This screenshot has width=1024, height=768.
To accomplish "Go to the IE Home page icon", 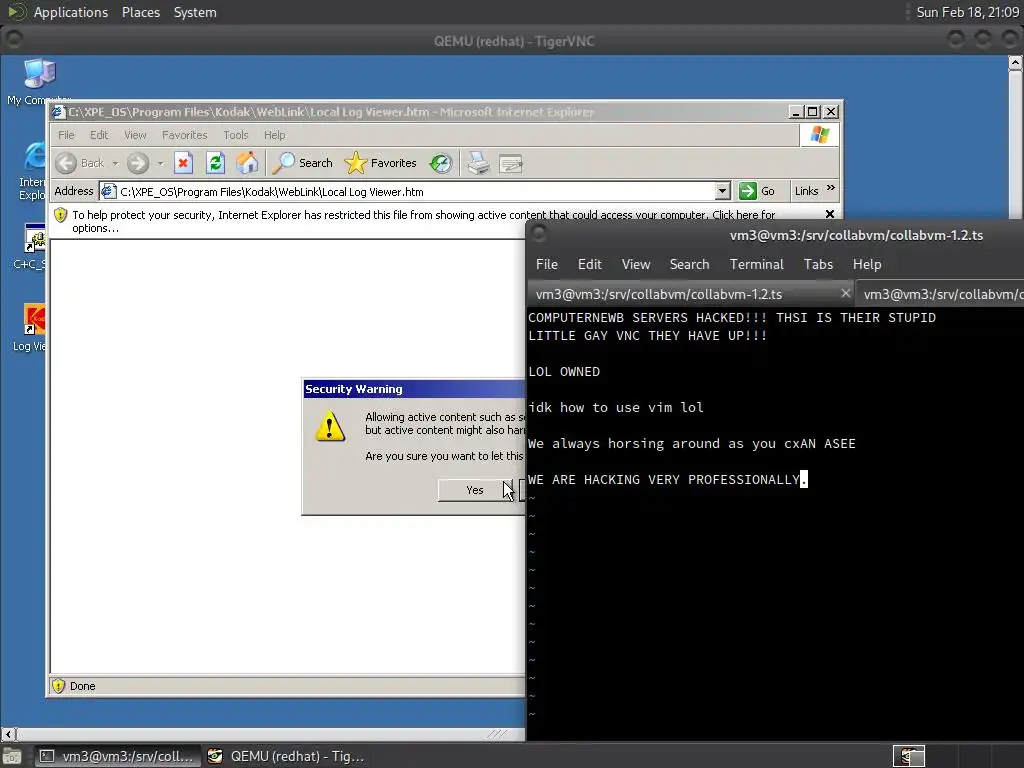I will (247, 163).
